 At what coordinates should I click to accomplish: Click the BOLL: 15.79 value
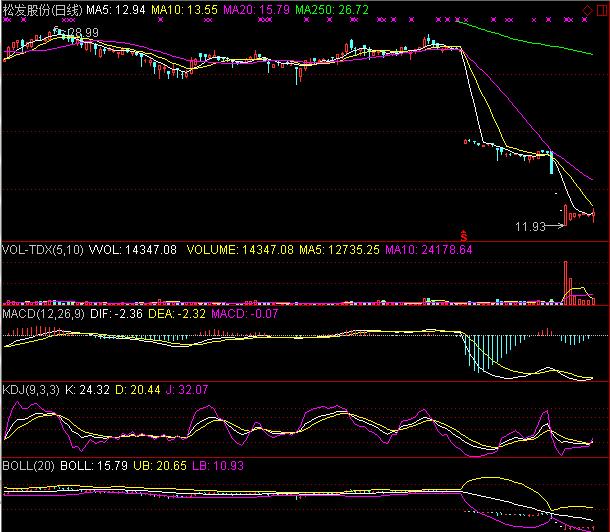click(94, 466)
